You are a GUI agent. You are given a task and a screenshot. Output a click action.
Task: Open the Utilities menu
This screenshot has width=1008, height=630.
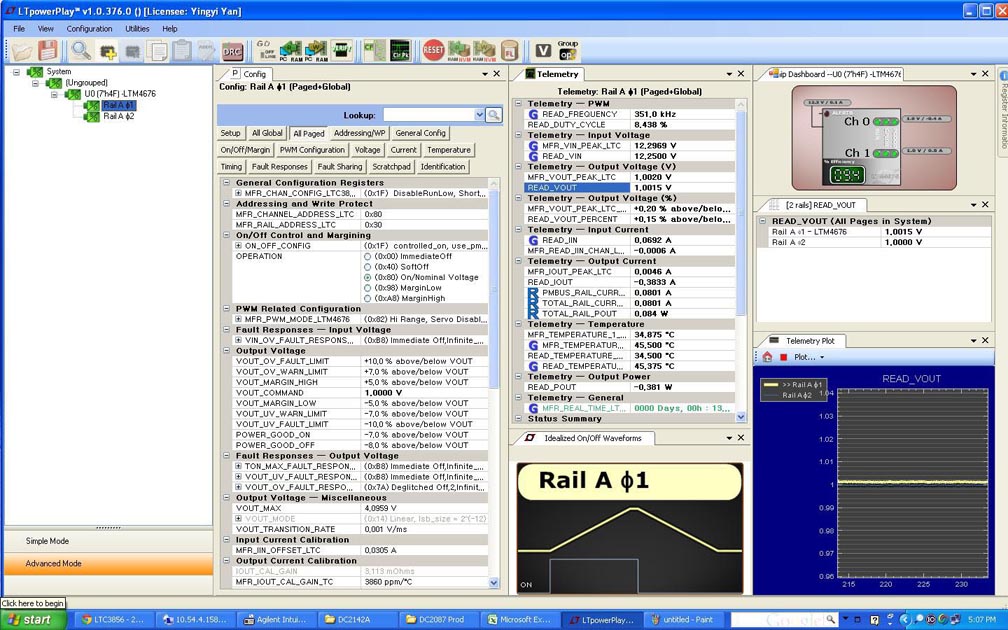coord(137,29)
